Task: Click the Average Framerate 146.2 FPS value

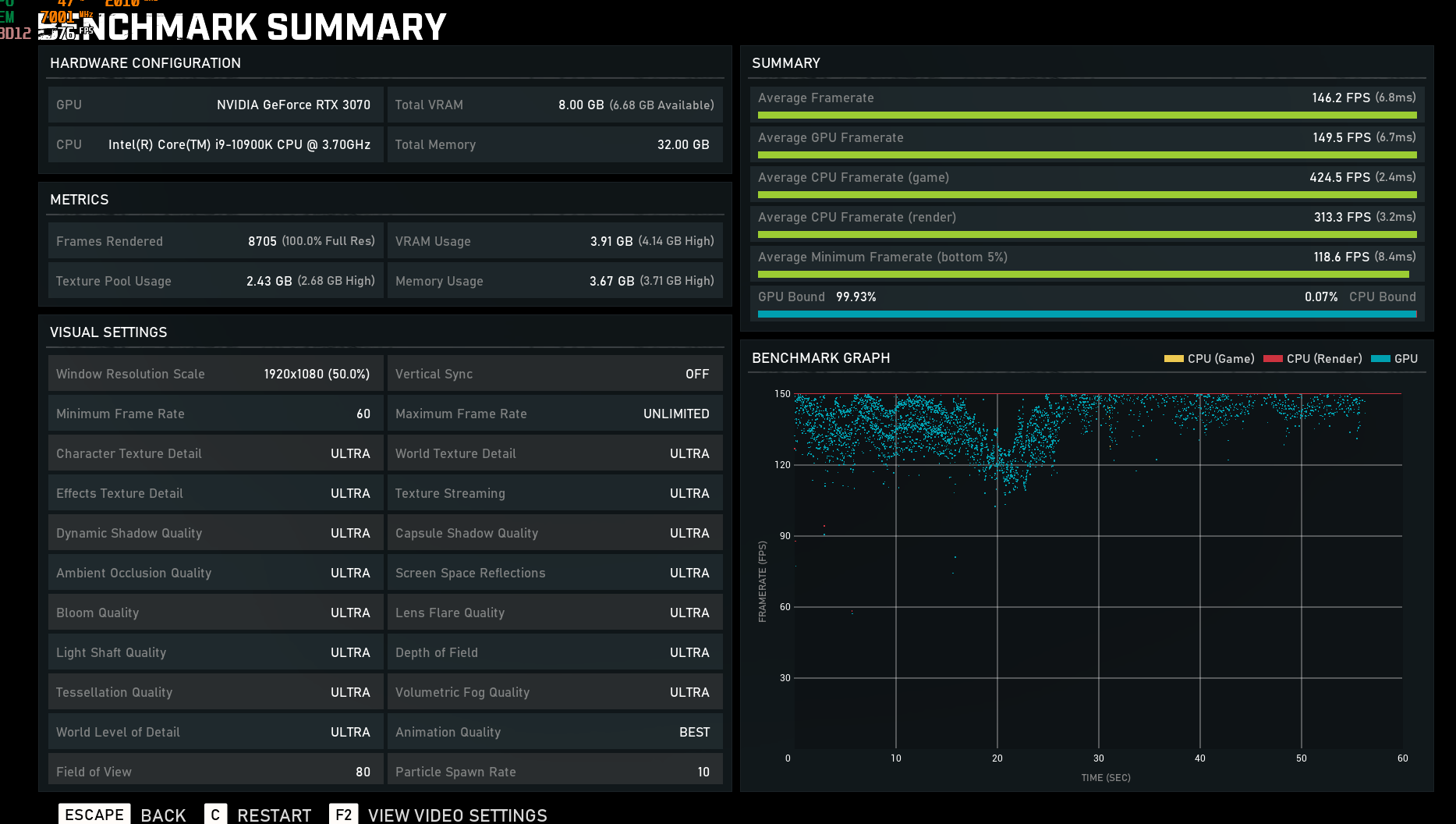Action: [x=1341, y=98]
